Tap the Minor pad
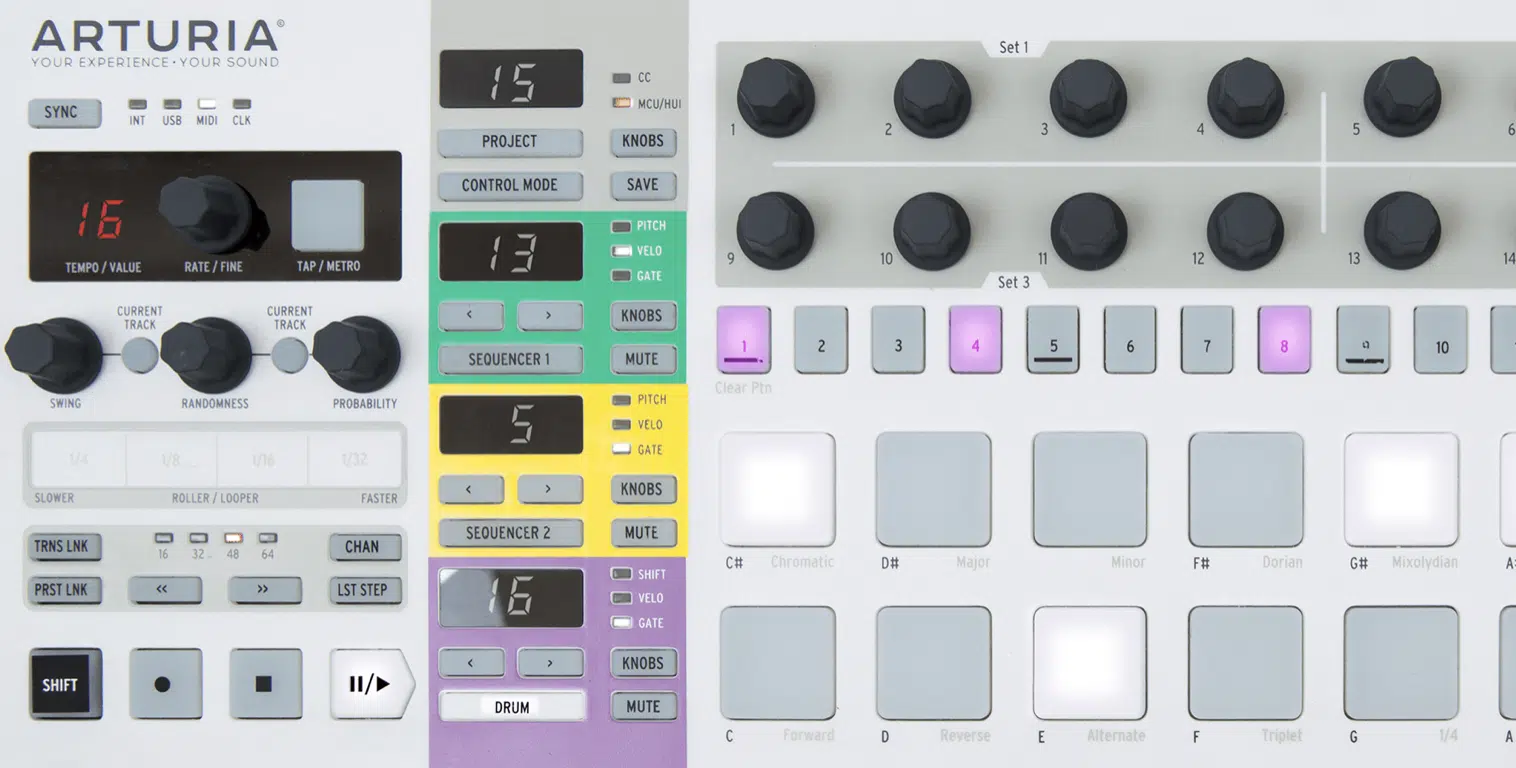 pos(1089,490)
